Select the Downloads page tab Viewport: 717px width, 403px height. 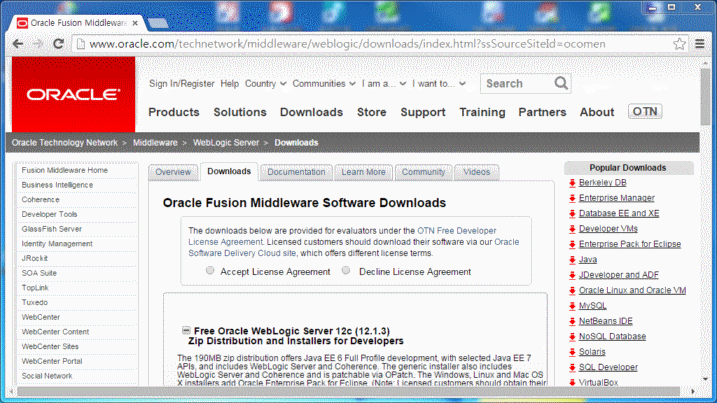point(229,172)
